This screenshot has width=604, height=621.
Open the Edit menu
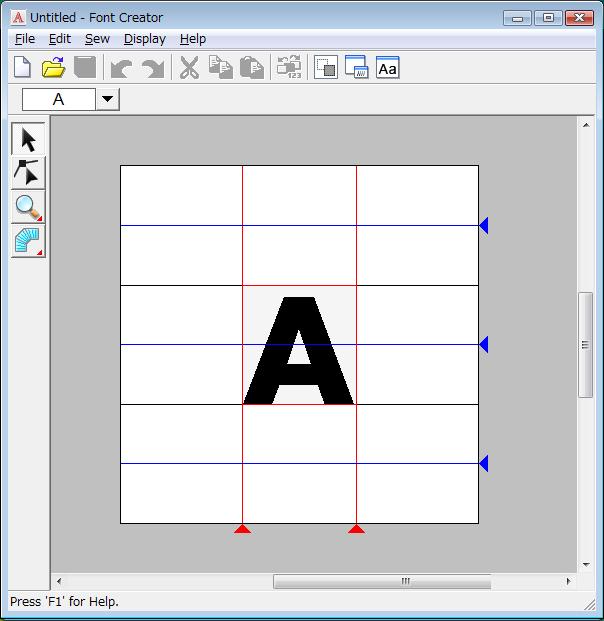pos(60,39)
